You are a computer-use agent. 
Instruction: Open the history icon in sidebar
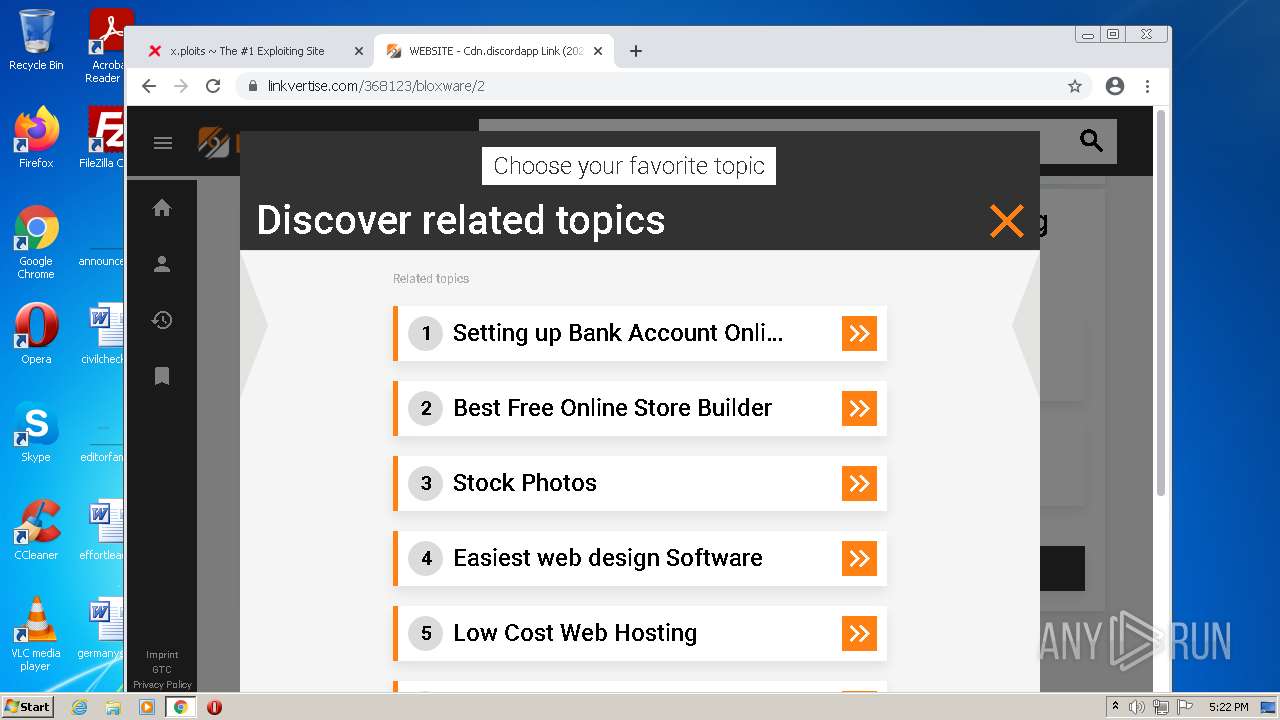162,320
